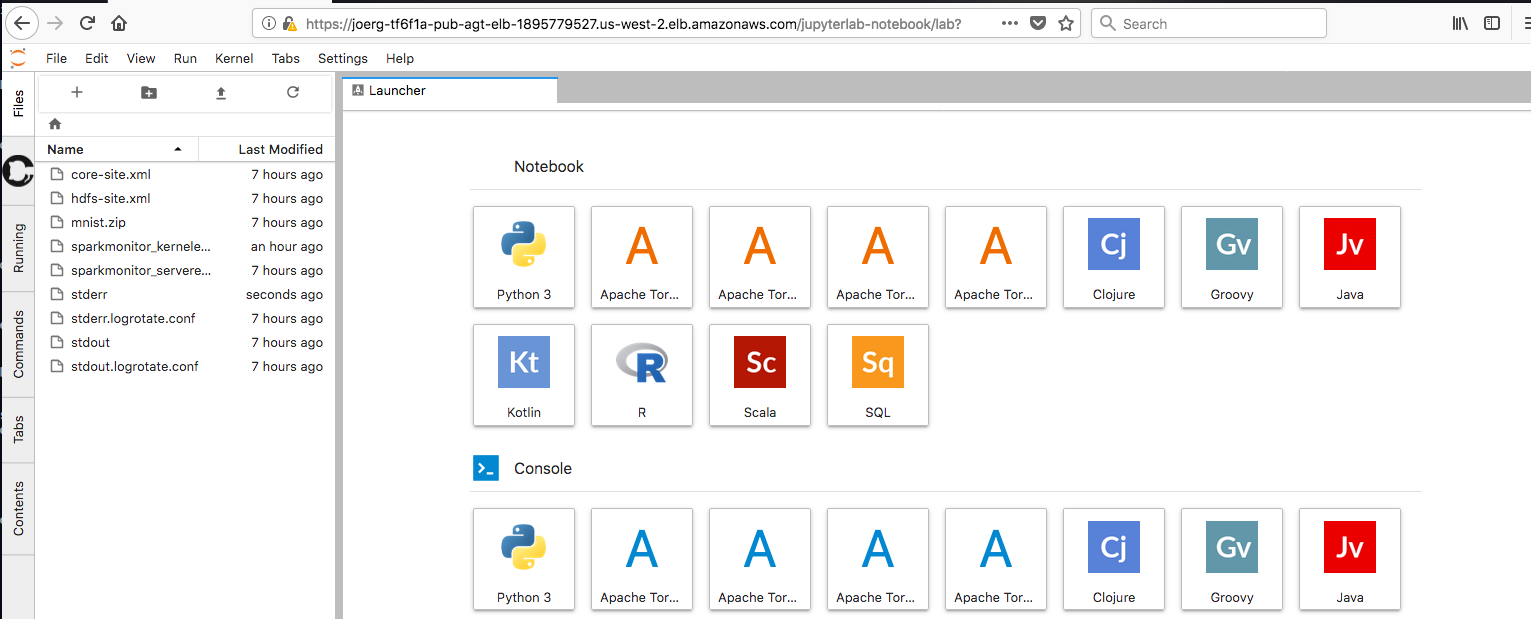Open the page actions three-dots menu

click(1010, 23)
